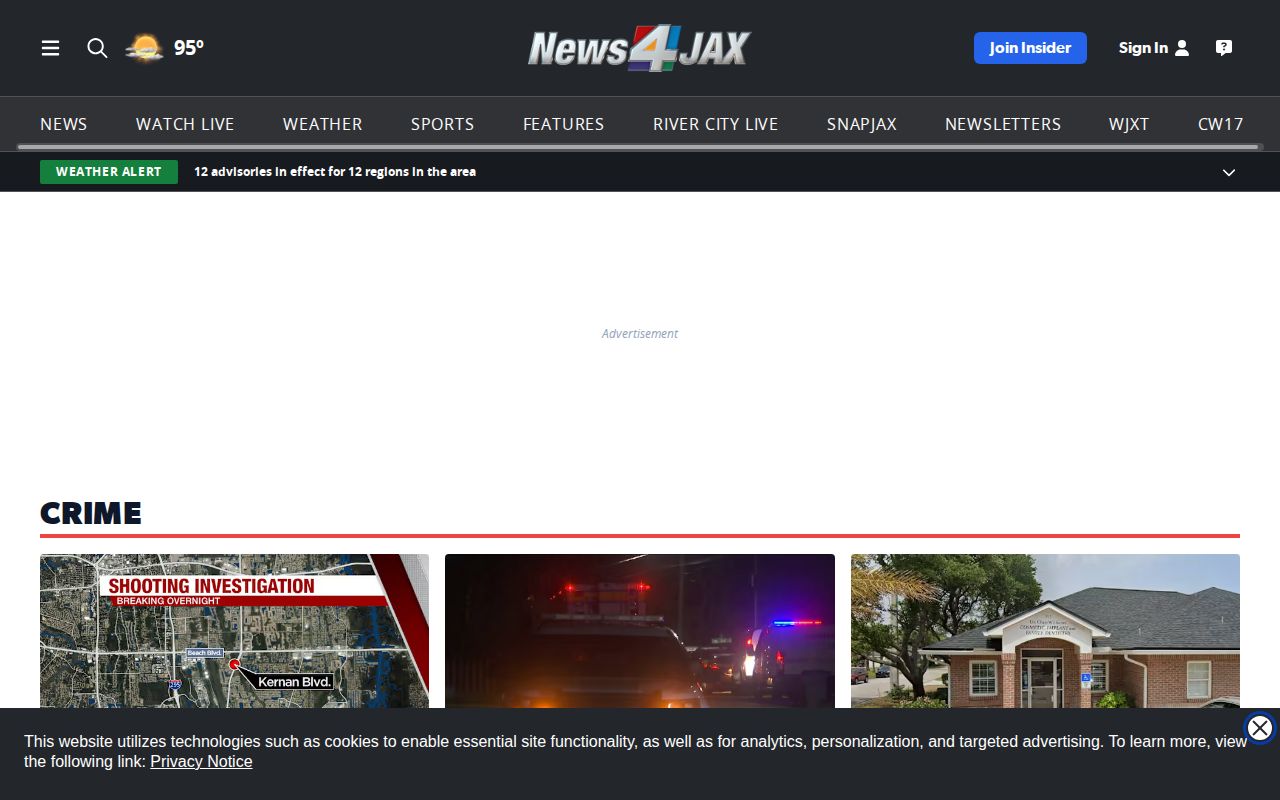
Task: Open the CW17 section
Action: tap(1221, 124)
